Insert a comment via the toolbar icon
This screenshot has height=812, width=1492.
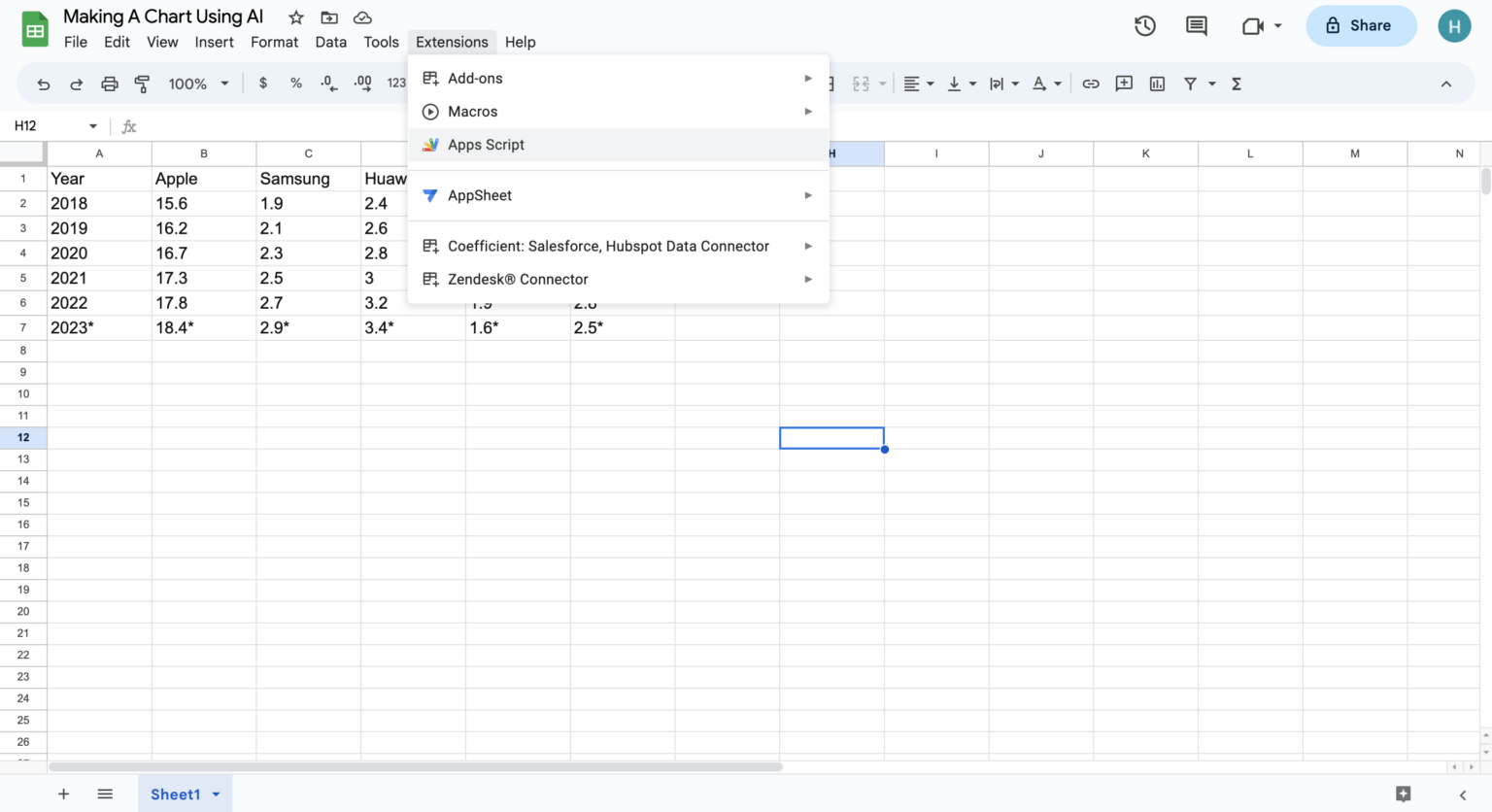click(1124, 84)
